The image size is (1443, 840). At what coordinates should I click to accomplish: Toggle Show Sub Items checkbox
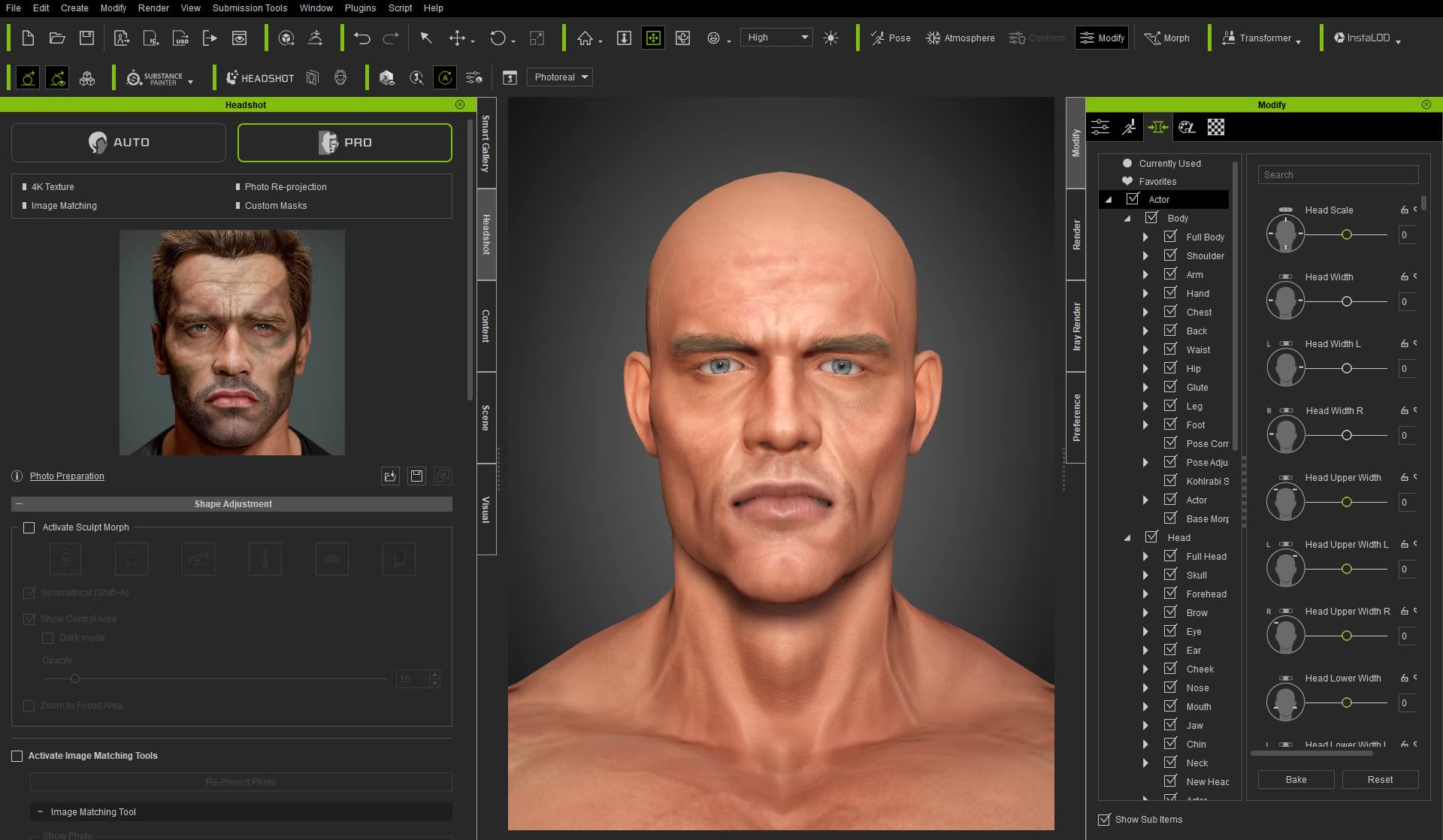tap(1104, 820)
